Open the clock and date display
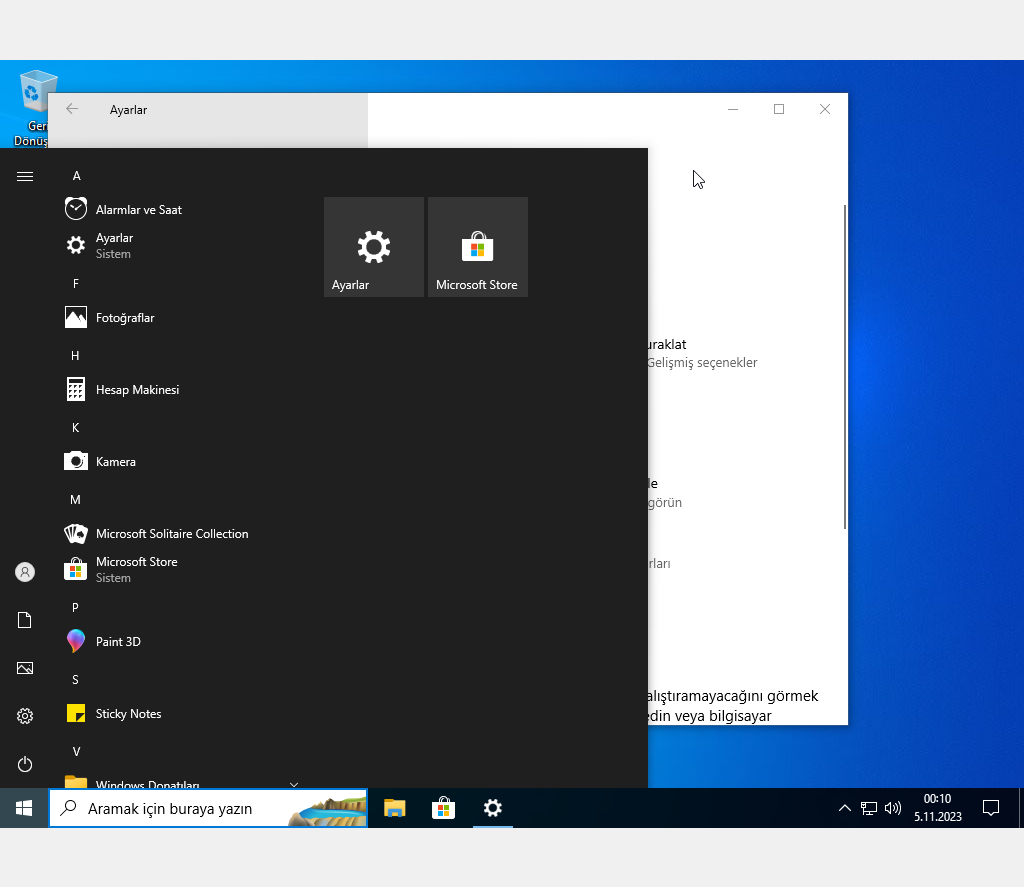This screenshot has height=887, width=1024. pyautogui.click(x=937, y=808)
